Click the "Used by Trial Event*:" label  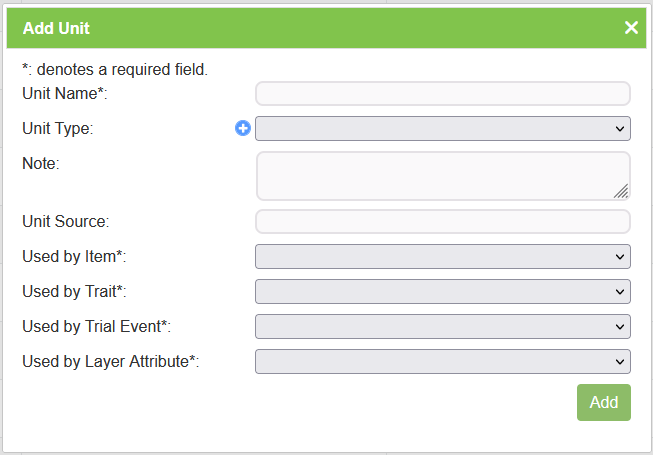click(x=96, y=327)
